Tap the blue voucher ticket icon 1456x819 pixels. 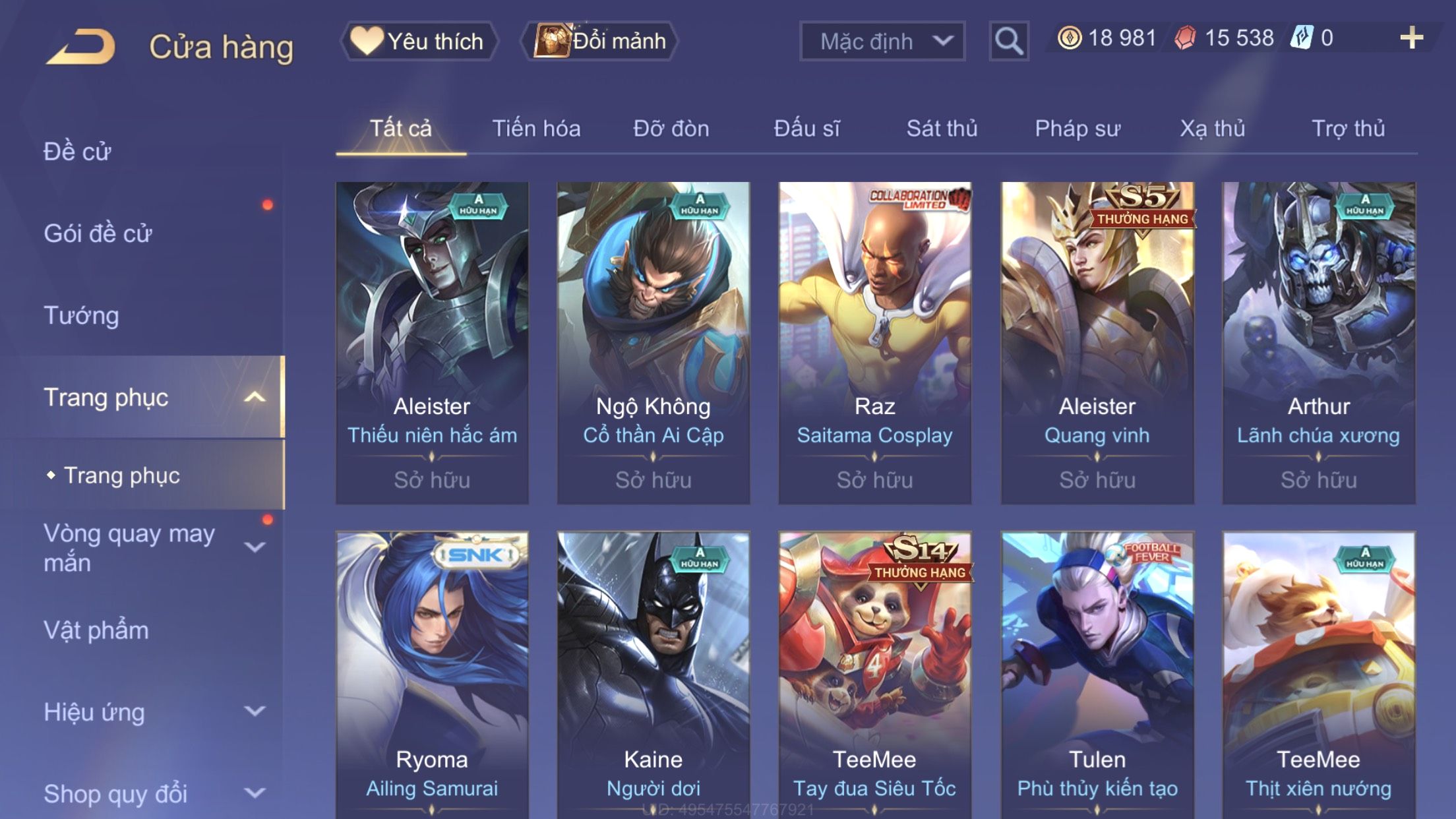[1302, 38]
